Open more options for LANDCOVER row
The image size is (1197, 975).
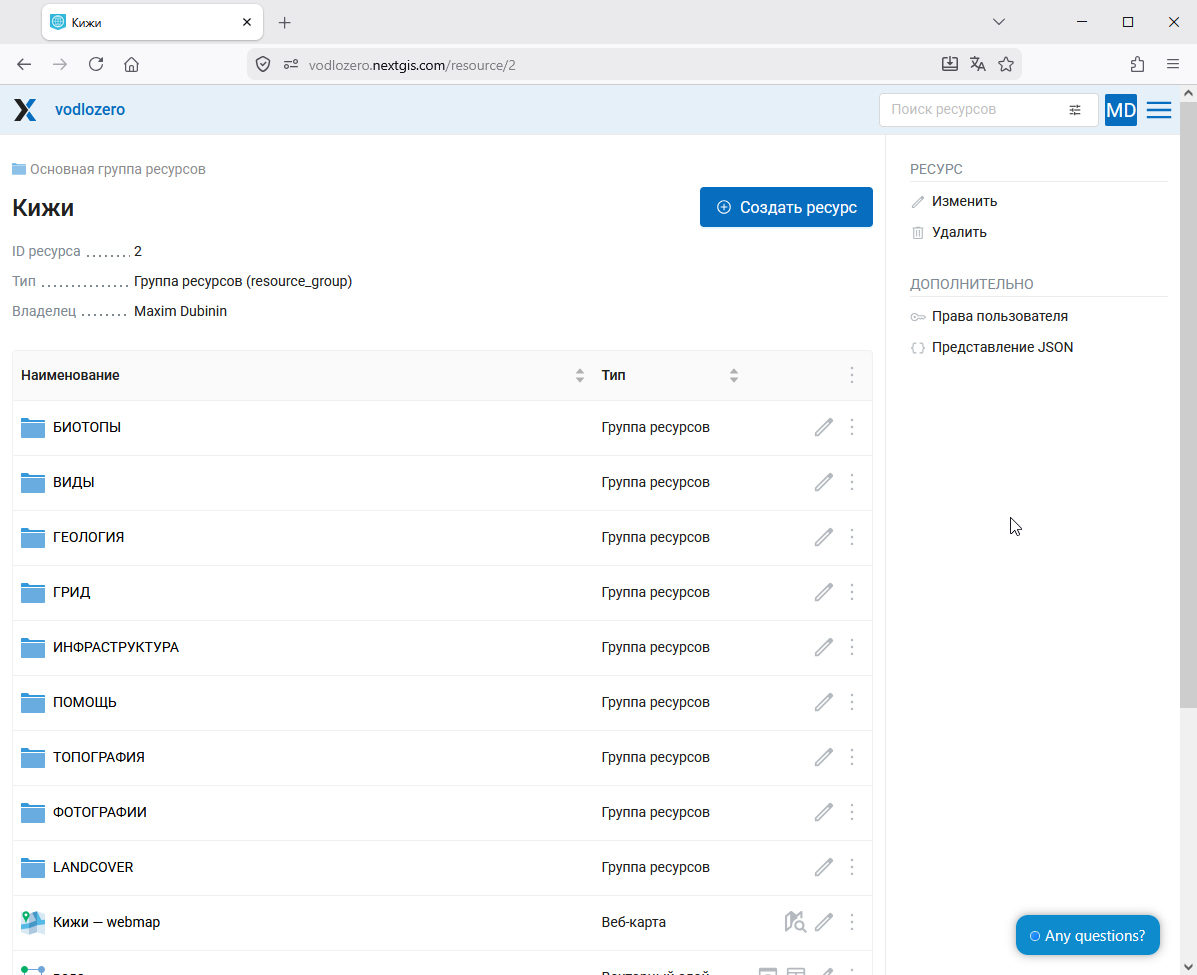click(852, 867)
